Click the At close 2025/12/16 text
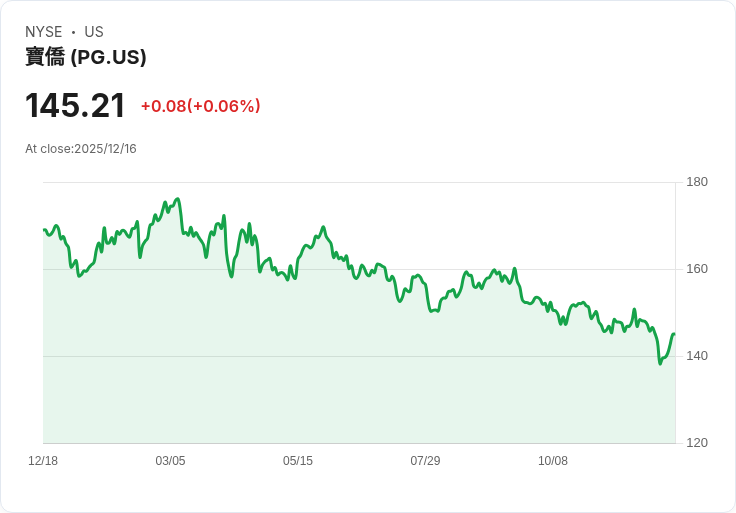This screenshot has width=736, height=513. click(x=81, y=149)
